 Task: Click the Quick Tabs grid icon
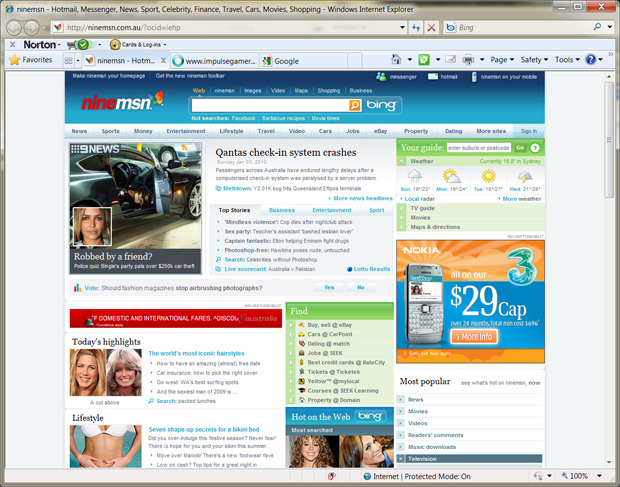(x=68, y=60)
